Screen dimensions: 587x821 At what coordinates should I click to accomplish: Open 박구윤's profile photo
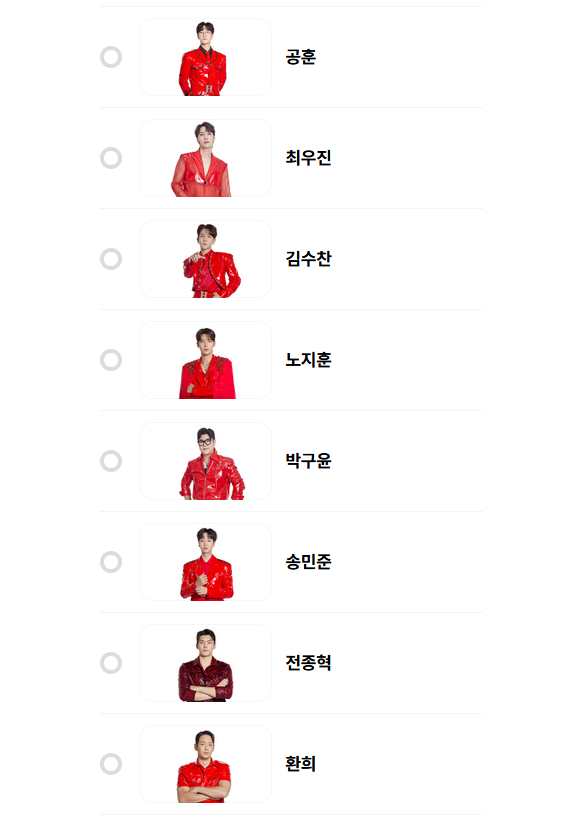[205, 461]
